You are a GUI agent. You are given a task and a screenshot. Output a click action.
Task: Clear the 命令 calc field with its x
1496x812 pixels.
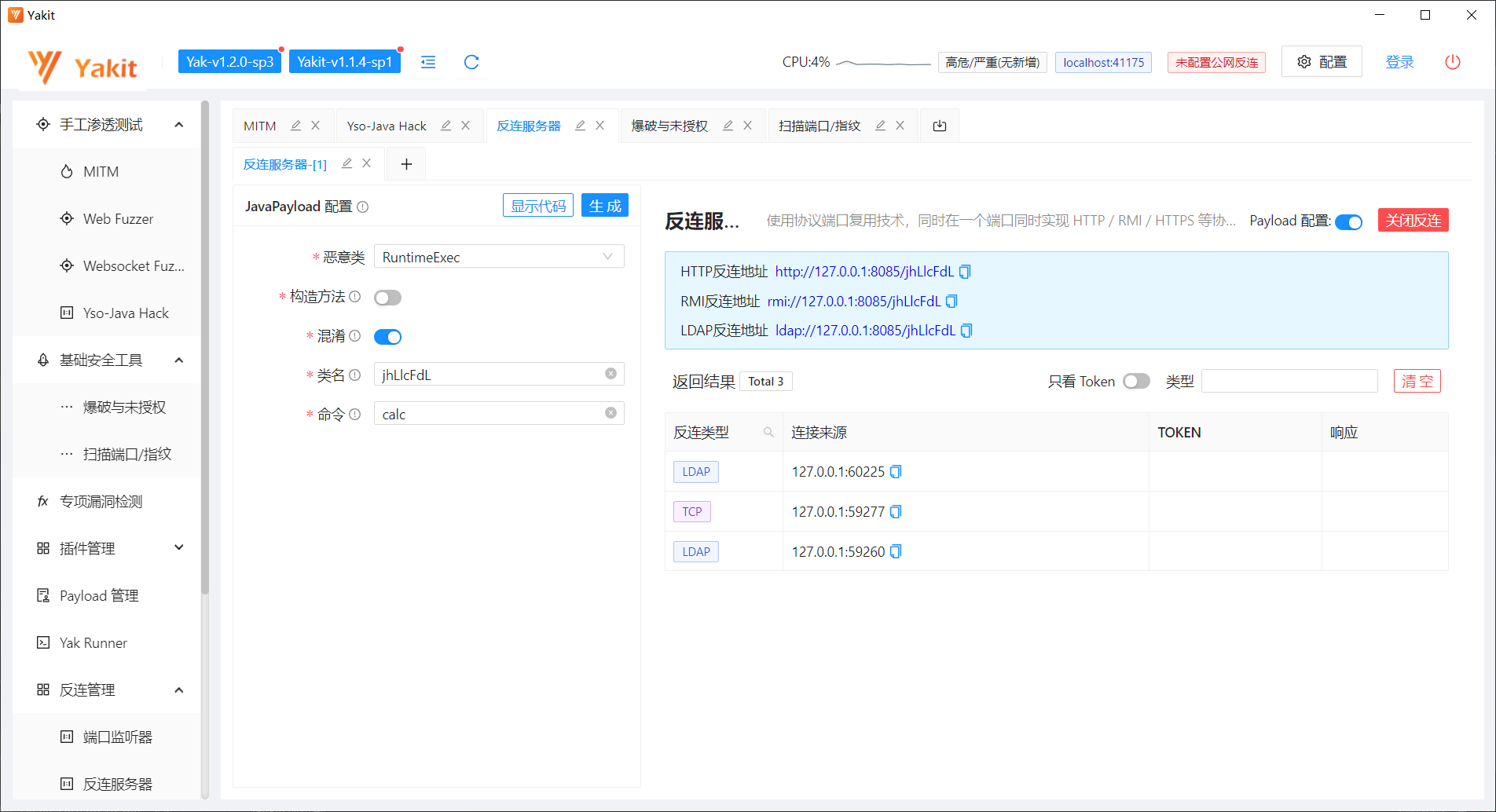pyautogui.click(x=610, y=413)
